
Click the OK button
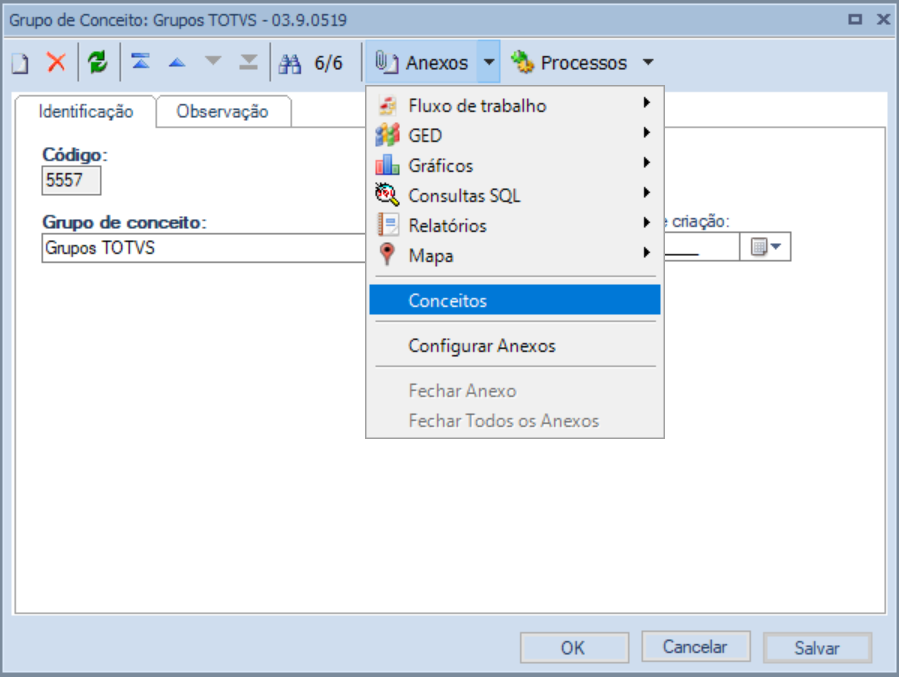click(x=574, y=647)
